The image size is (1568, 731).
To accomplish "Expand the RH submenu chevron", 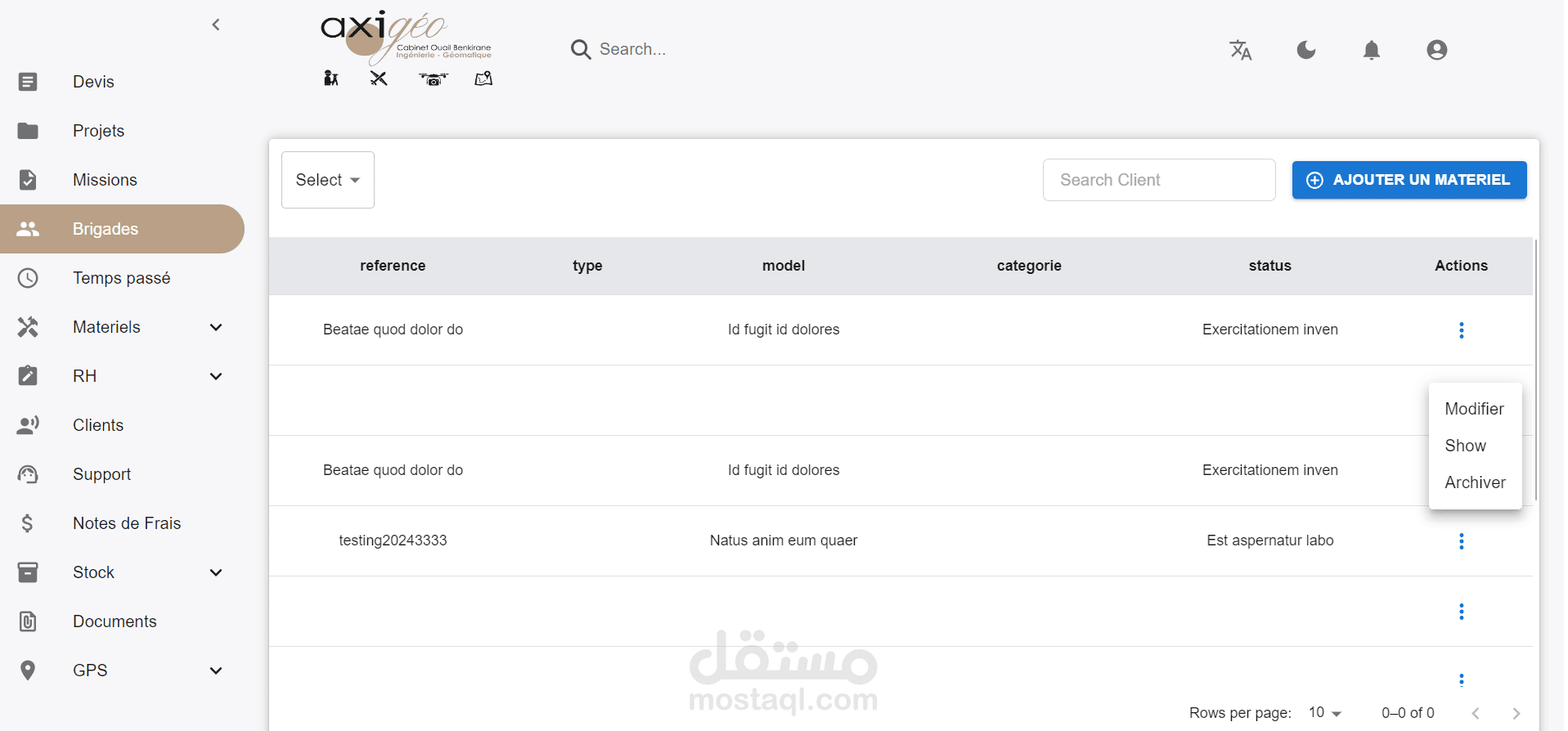I will (x=216, y=376).
